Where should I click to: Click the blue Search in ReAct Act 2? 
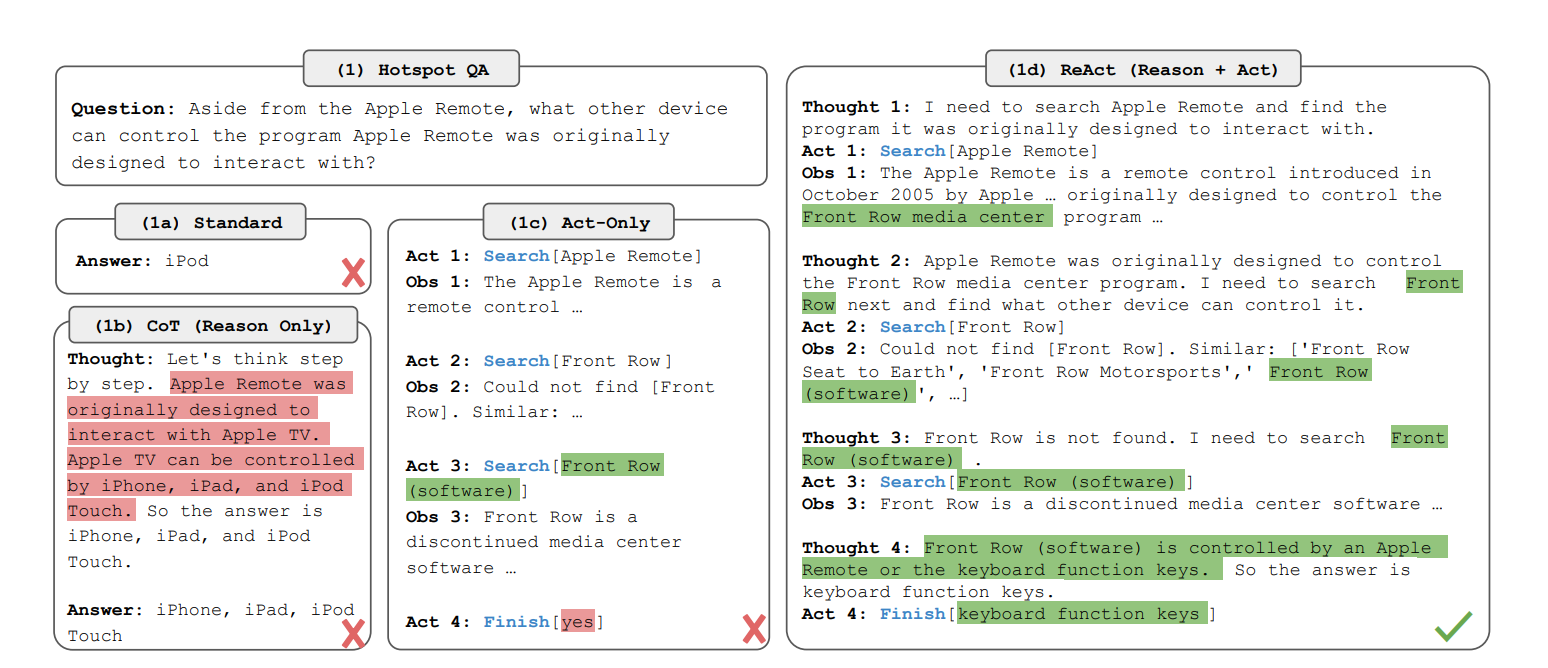[x=912, y=327]
